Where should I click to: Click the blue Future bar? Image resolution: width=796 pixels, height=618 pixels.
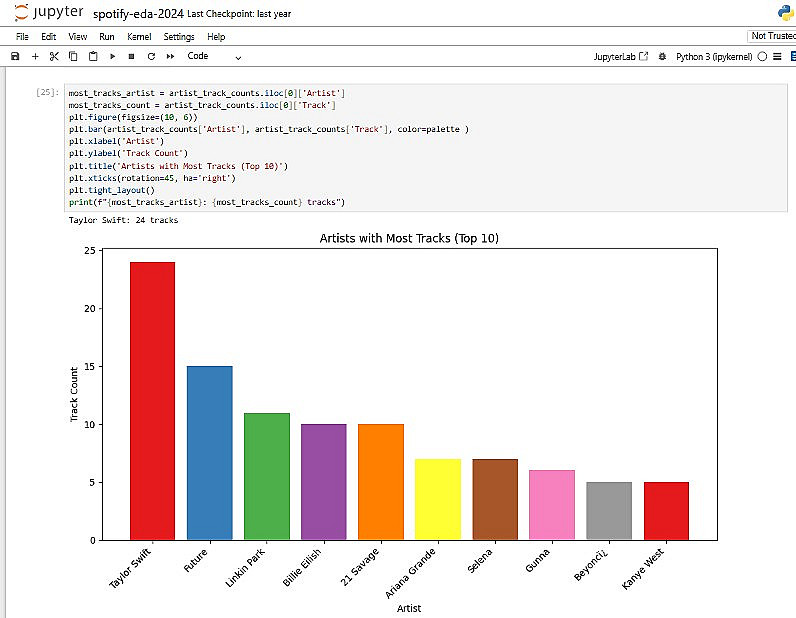coord(210,453)
